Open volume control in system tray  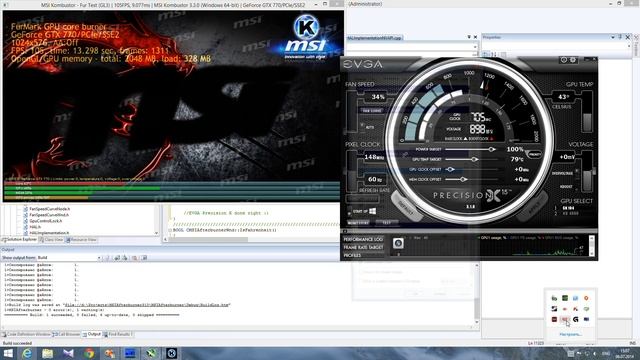click(594, 353)
